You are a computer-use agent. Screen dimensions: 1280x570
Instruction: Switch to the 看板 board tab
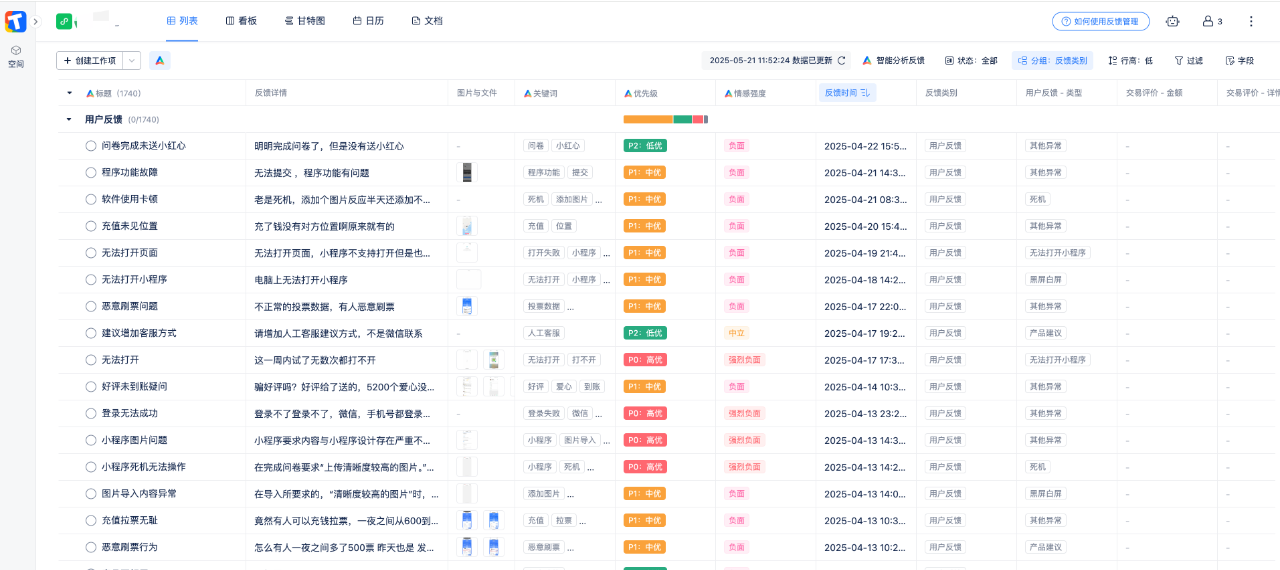(241, 21)
